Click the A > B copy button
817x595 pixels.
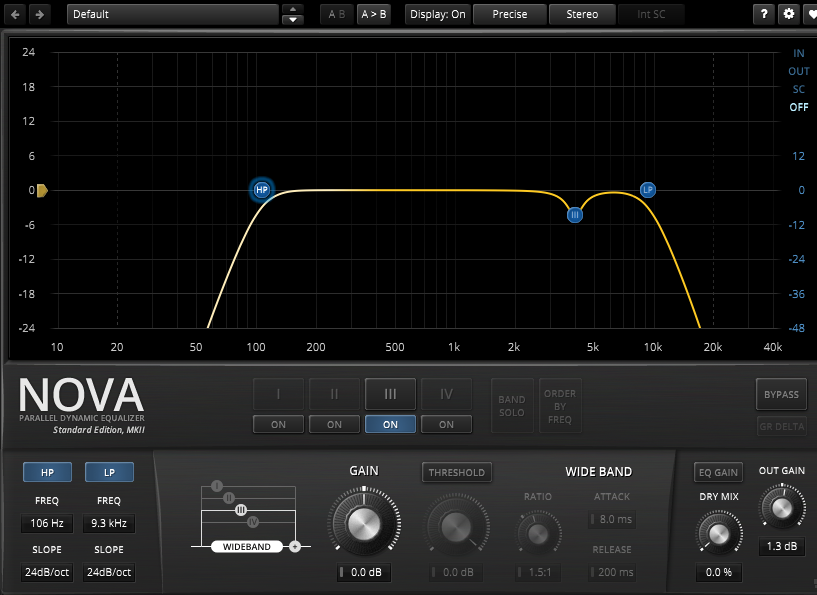click(374, 15)
